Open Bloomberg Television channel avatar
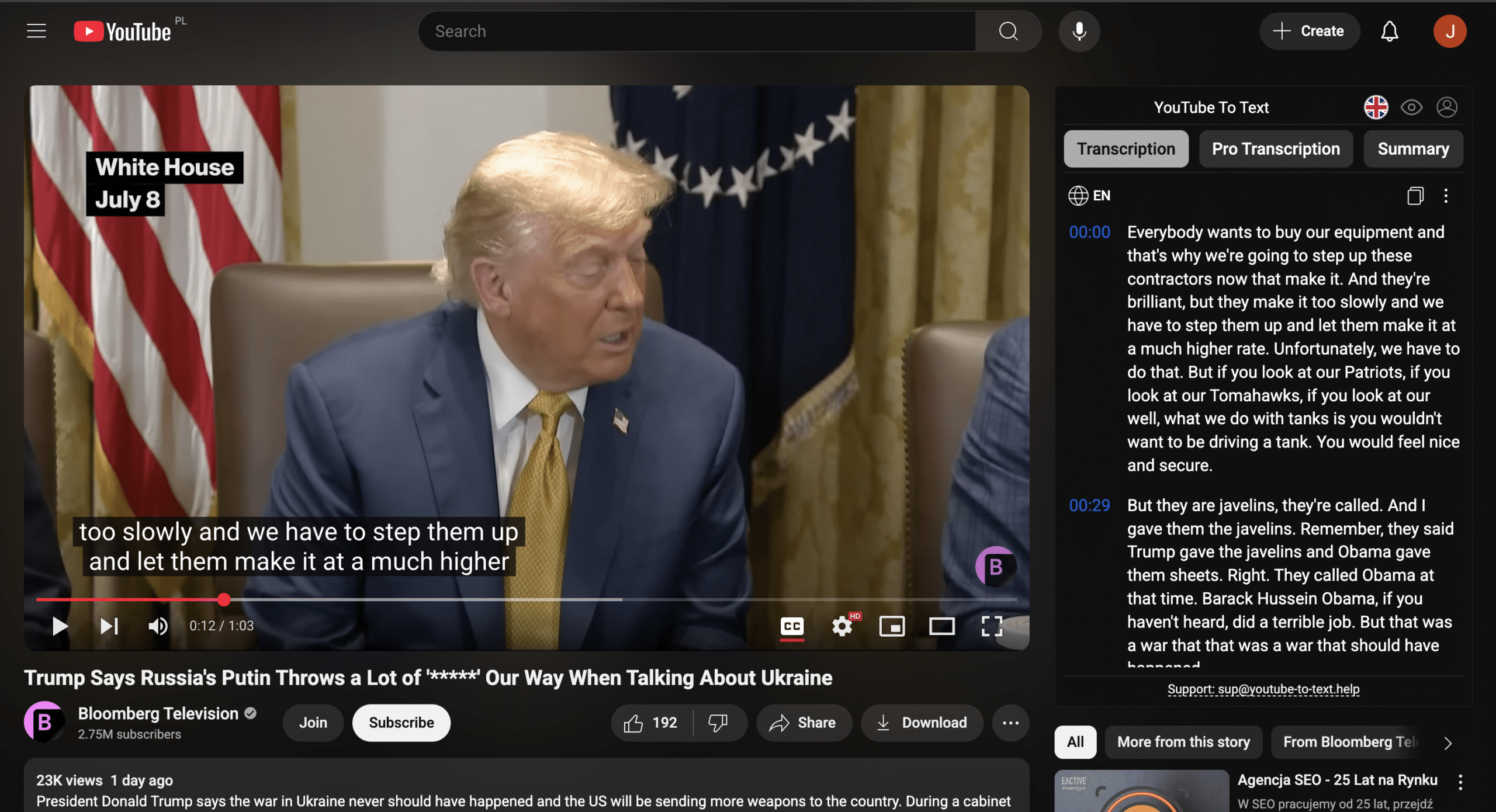The width and height of the screenshot is (1496, 812). [44, 722]
